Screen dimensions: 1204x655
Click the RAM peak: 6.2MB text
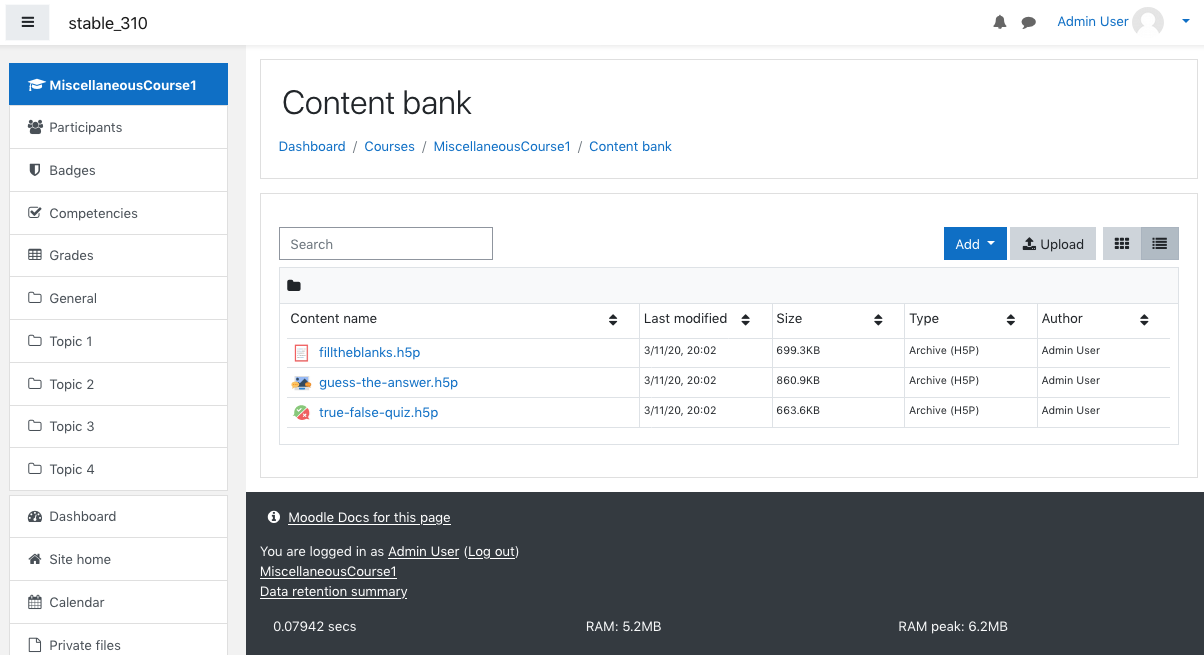pyautogui.click(x=953, y=626)
